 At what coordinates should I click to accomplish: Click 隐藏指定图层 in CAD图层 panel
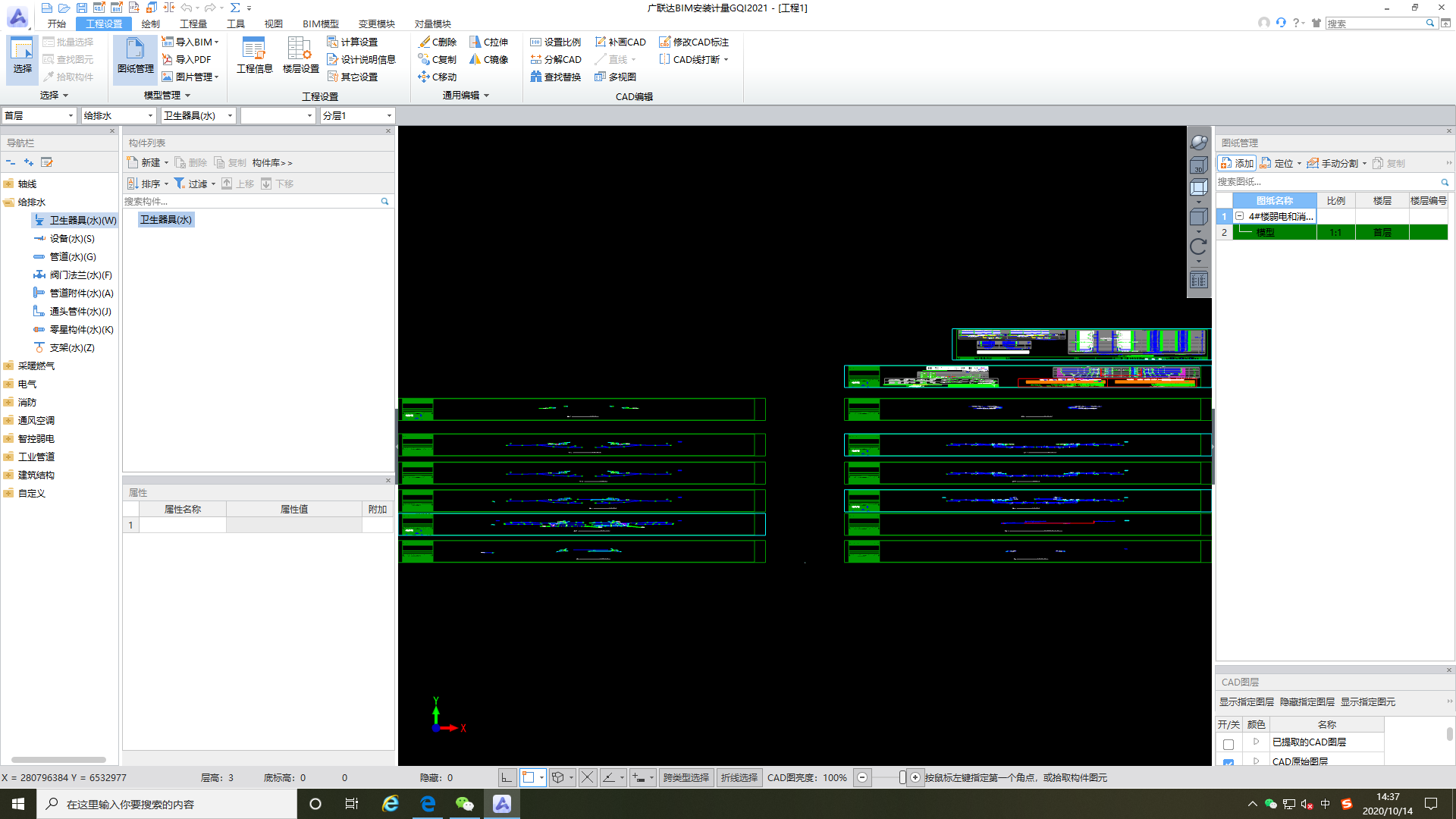(x=1307, y=702)
